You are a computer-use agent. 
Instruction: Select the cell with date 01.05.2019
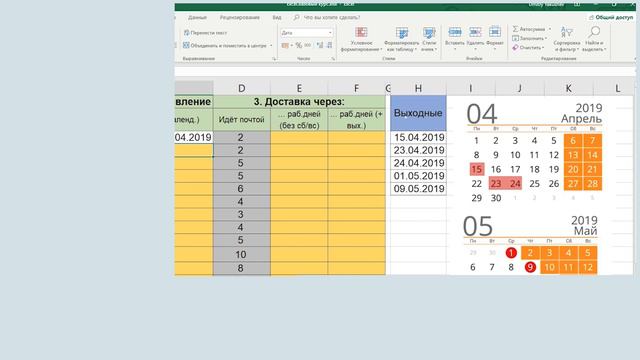pos(418,176)
